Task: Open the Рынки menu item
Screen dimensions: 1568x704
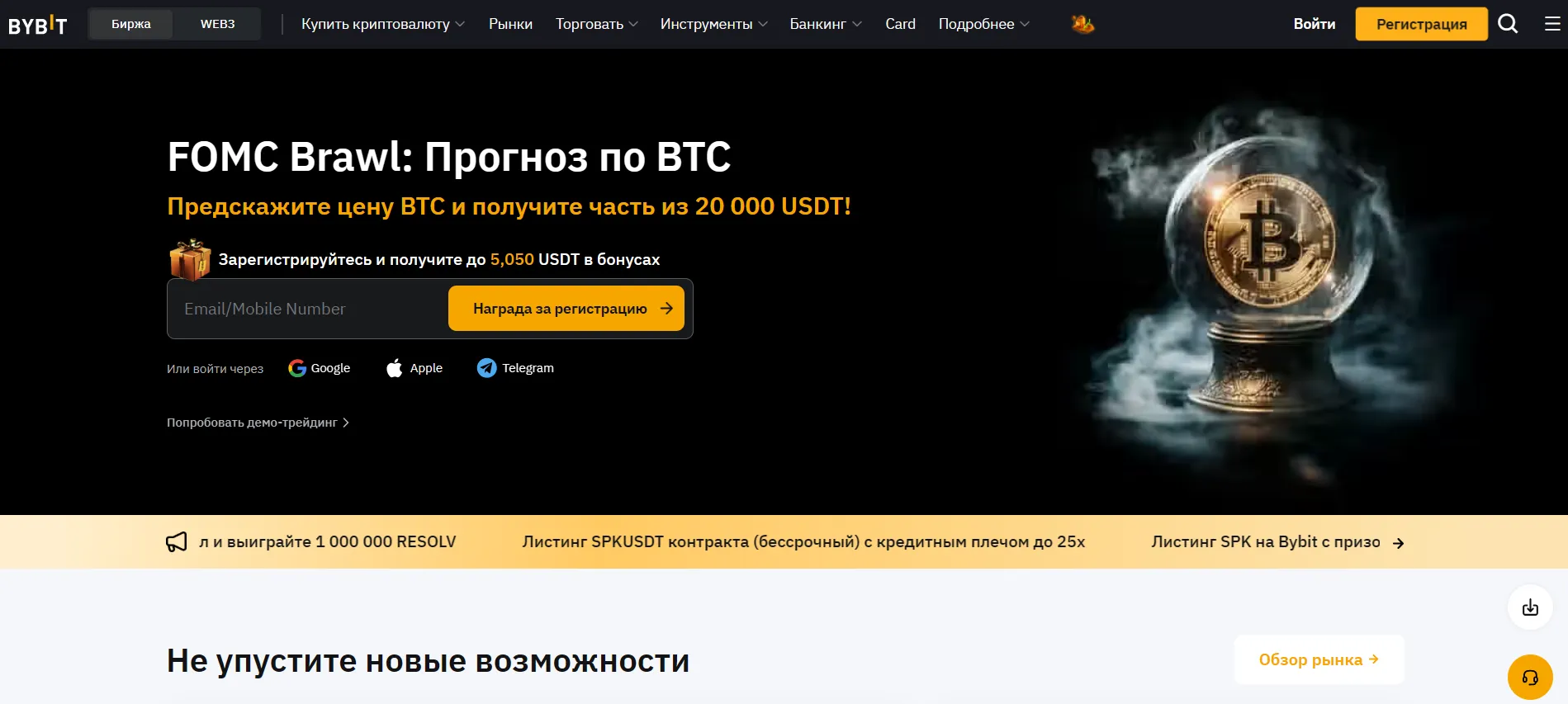Action: 510,24
